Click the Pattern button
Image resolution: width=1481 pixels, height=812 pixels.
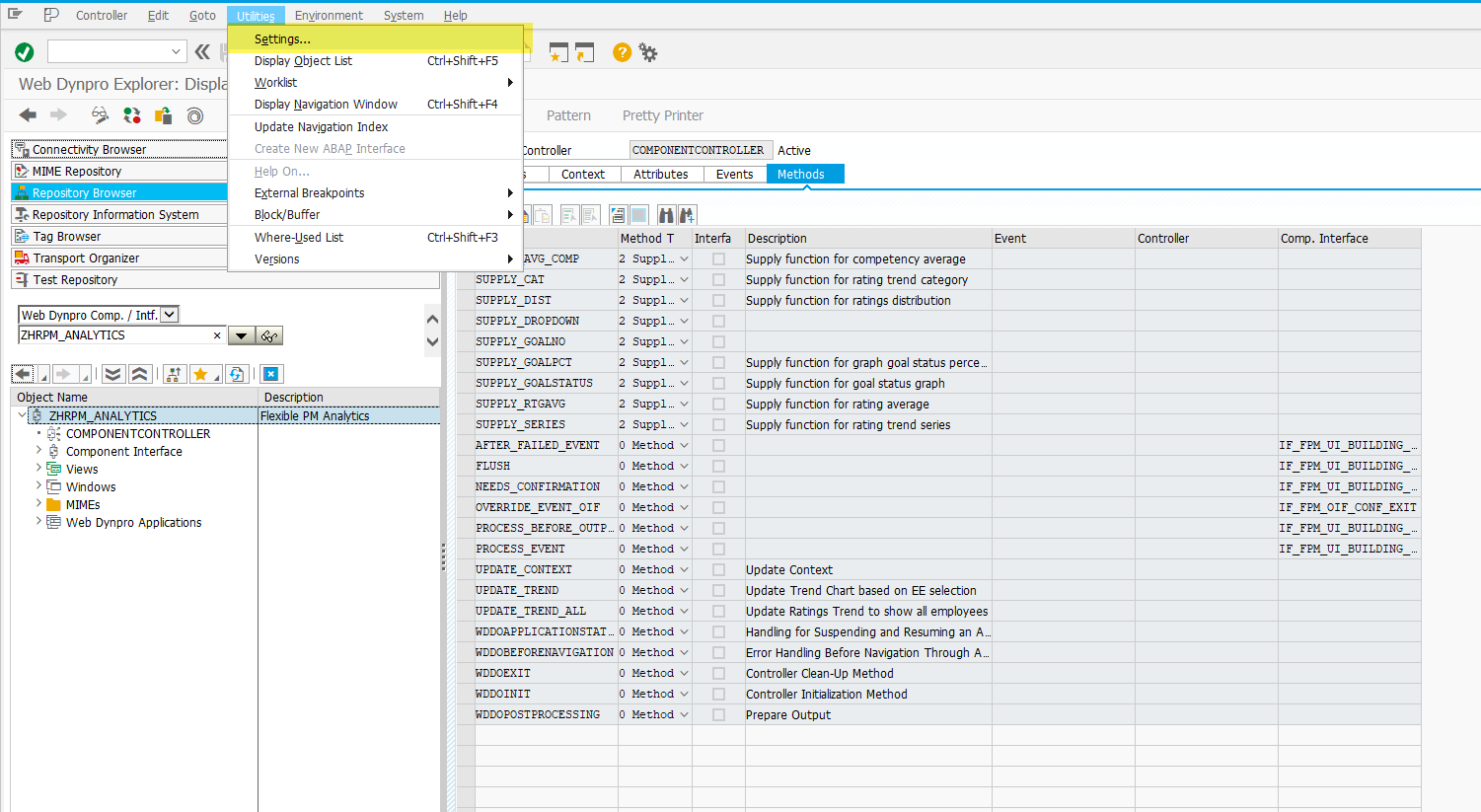pyautogui.click(x=568, y=115)
